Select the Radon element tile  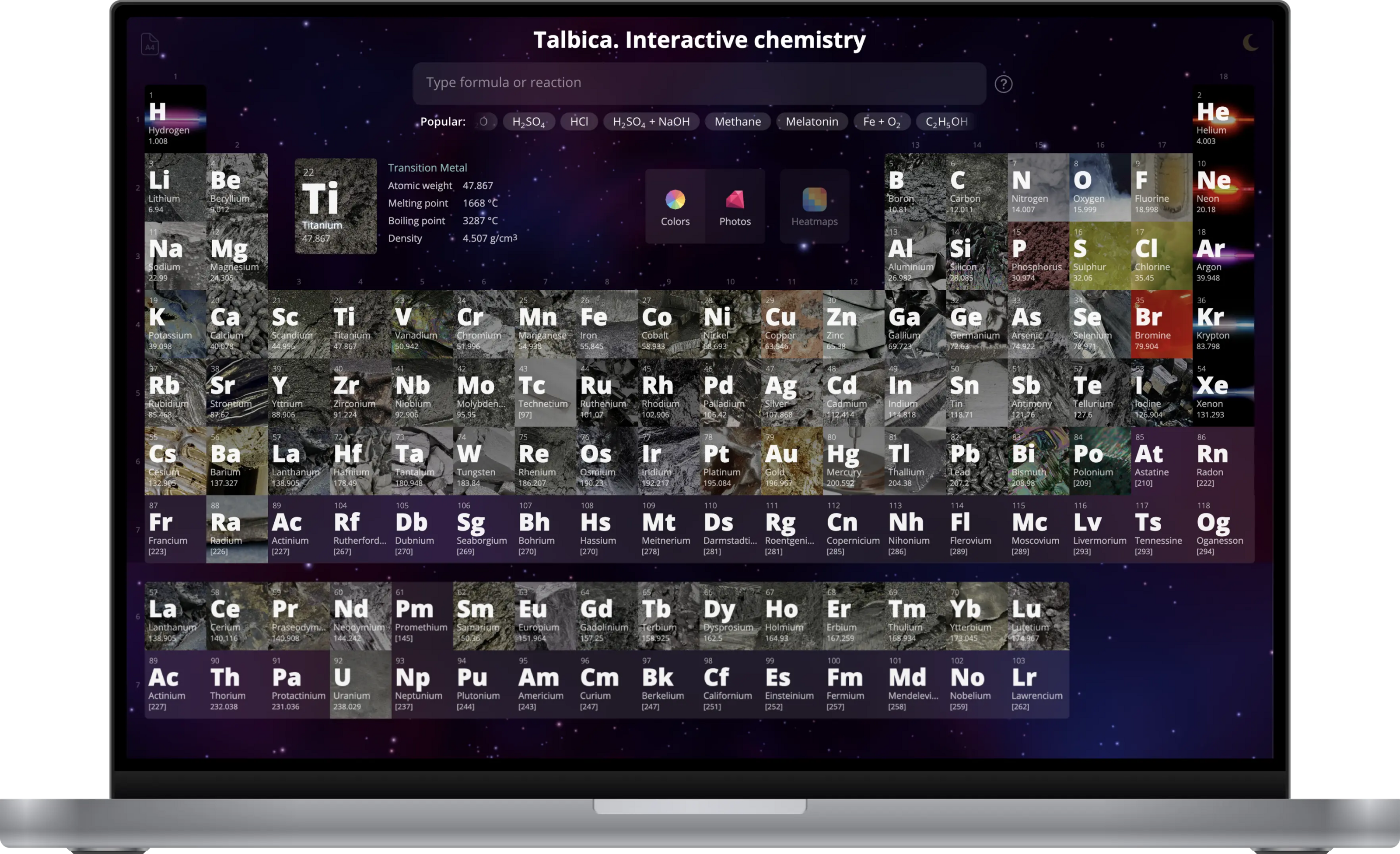click(1223, 461)
